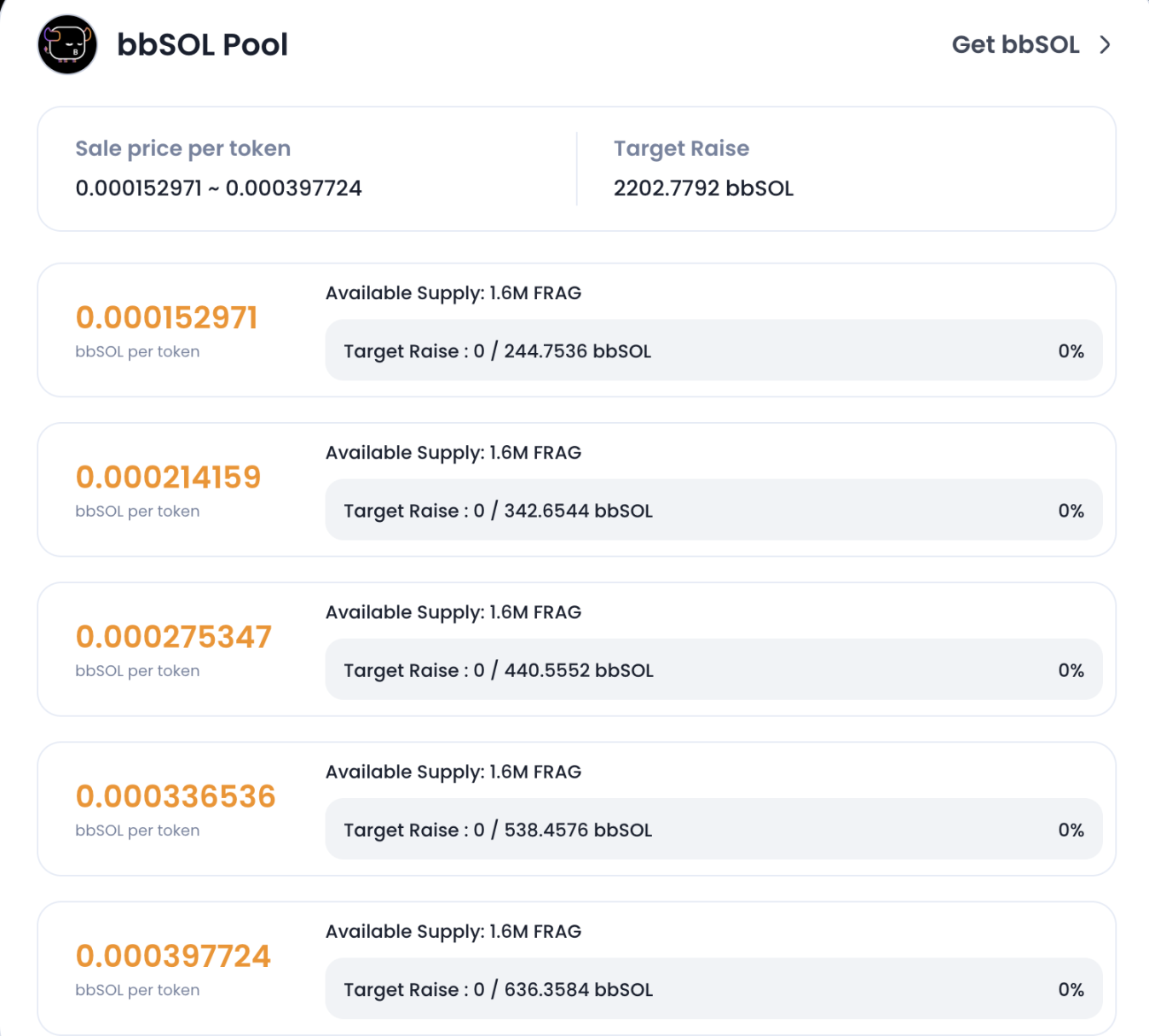Open the 0.000275347 price tier card
Viewport: 1149px width, 1036px height.
pos(574,648)
